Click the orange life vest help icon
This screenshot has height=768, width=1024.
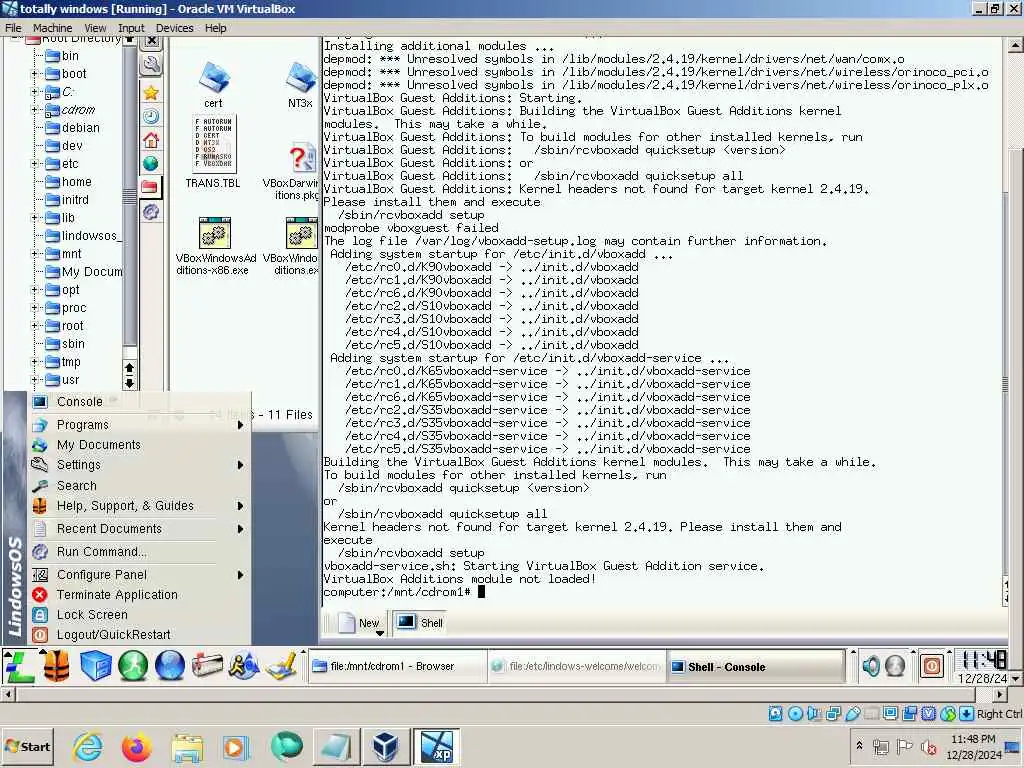[57, 666]
